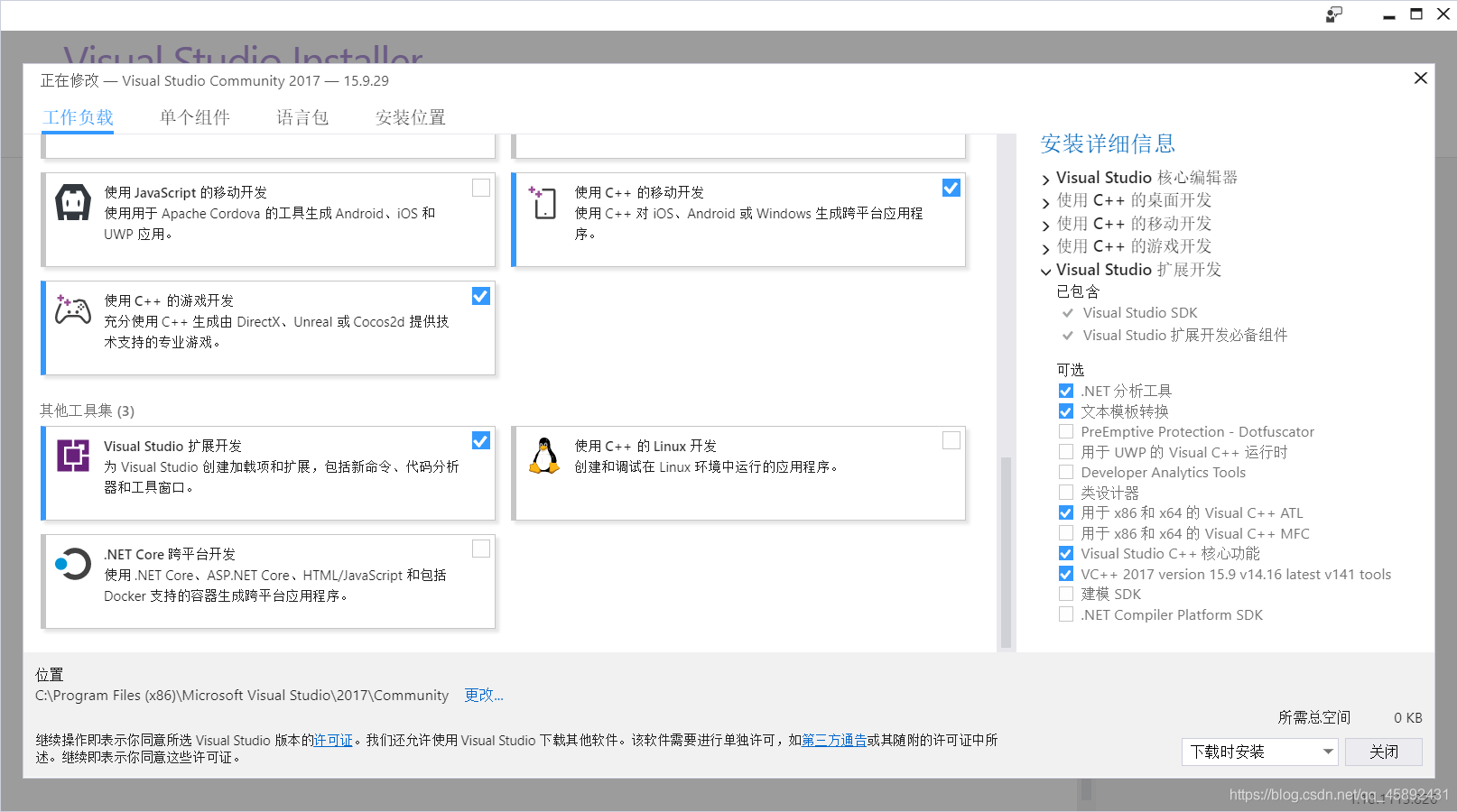
Task: Click the 更改... location link
Action: point(484,695)
